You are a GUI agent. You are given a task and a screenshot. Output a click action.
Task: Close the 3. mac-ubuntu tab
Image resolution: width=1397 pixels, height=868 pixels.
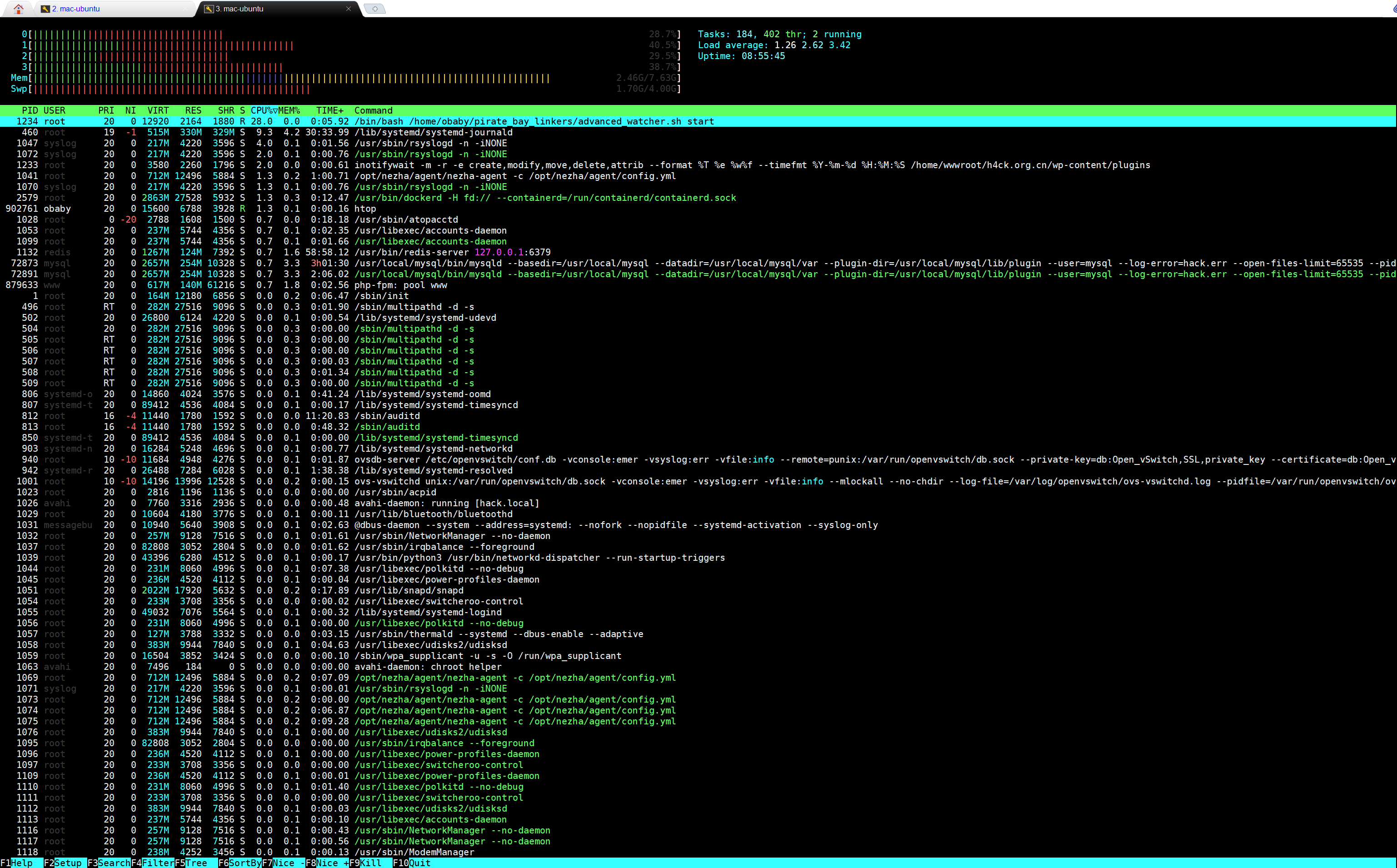[x=349, y=9]
